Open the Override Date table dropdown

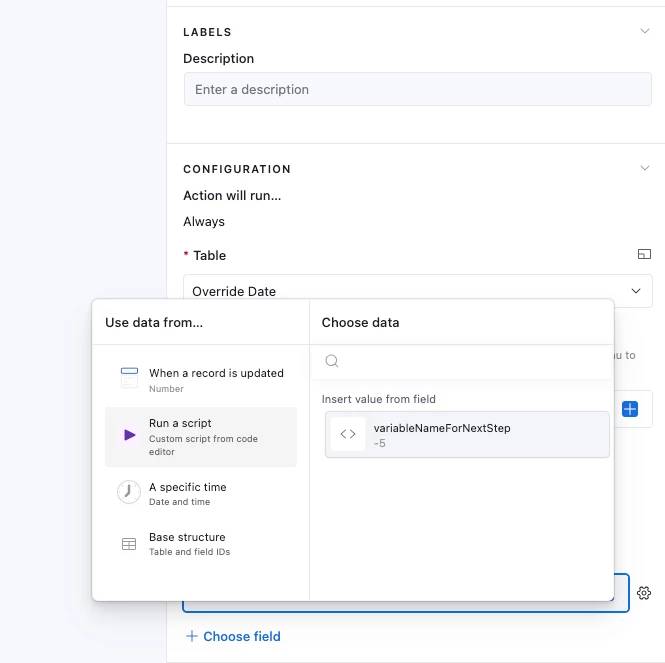(418, 291)
